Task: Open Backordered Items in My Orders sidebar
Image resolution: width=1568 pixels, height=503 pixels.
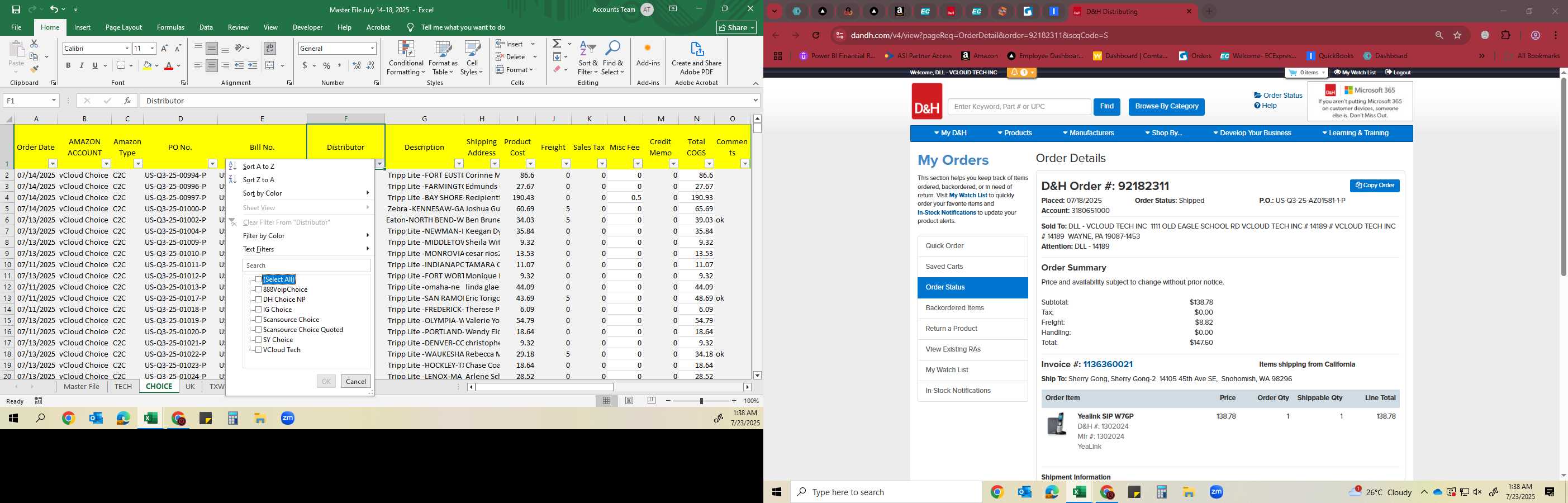Action: pos(972,308)
